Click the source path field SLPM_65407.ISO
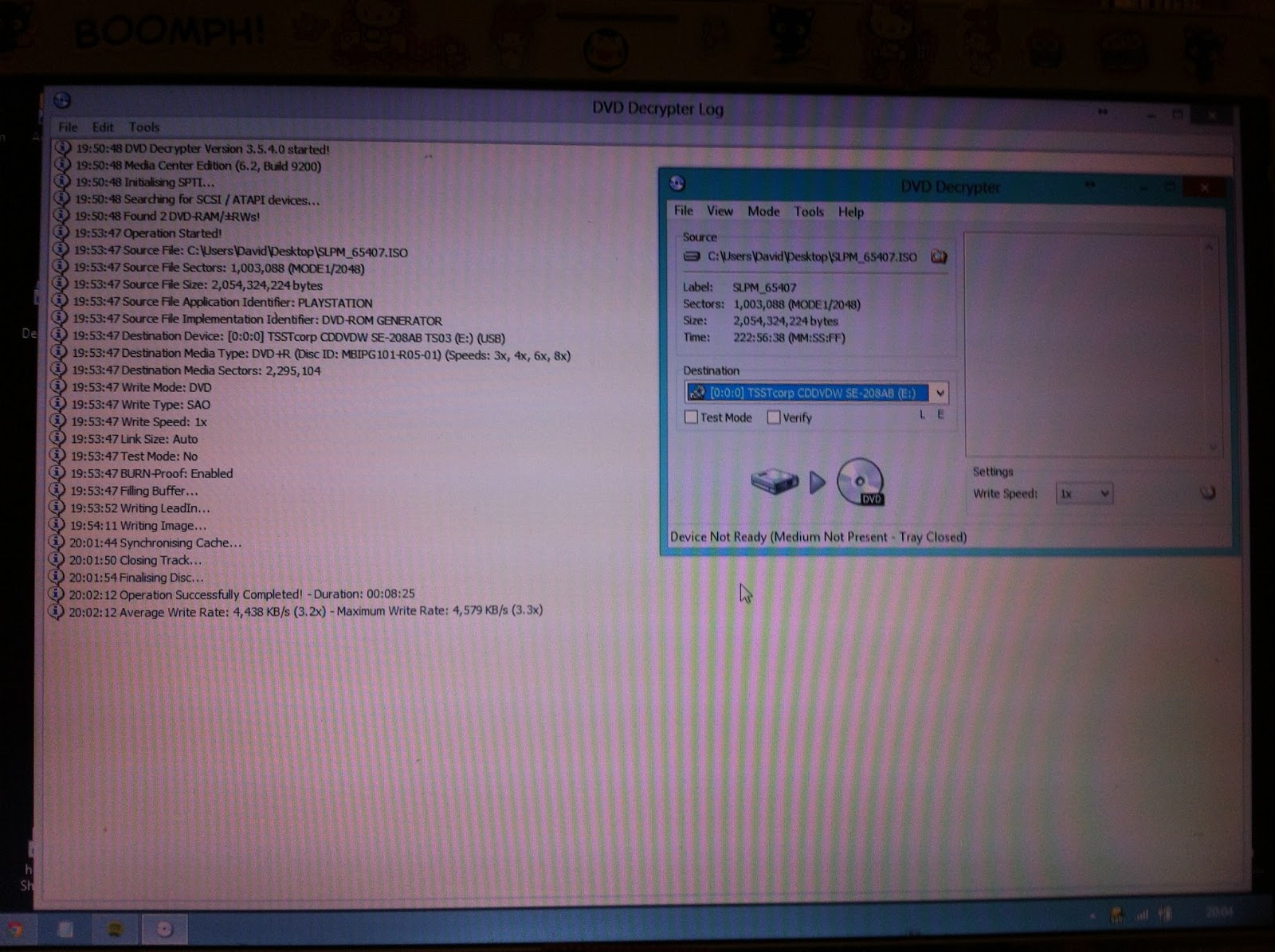Viewport: 1275px width, 952px height. (x=811, y=257)
